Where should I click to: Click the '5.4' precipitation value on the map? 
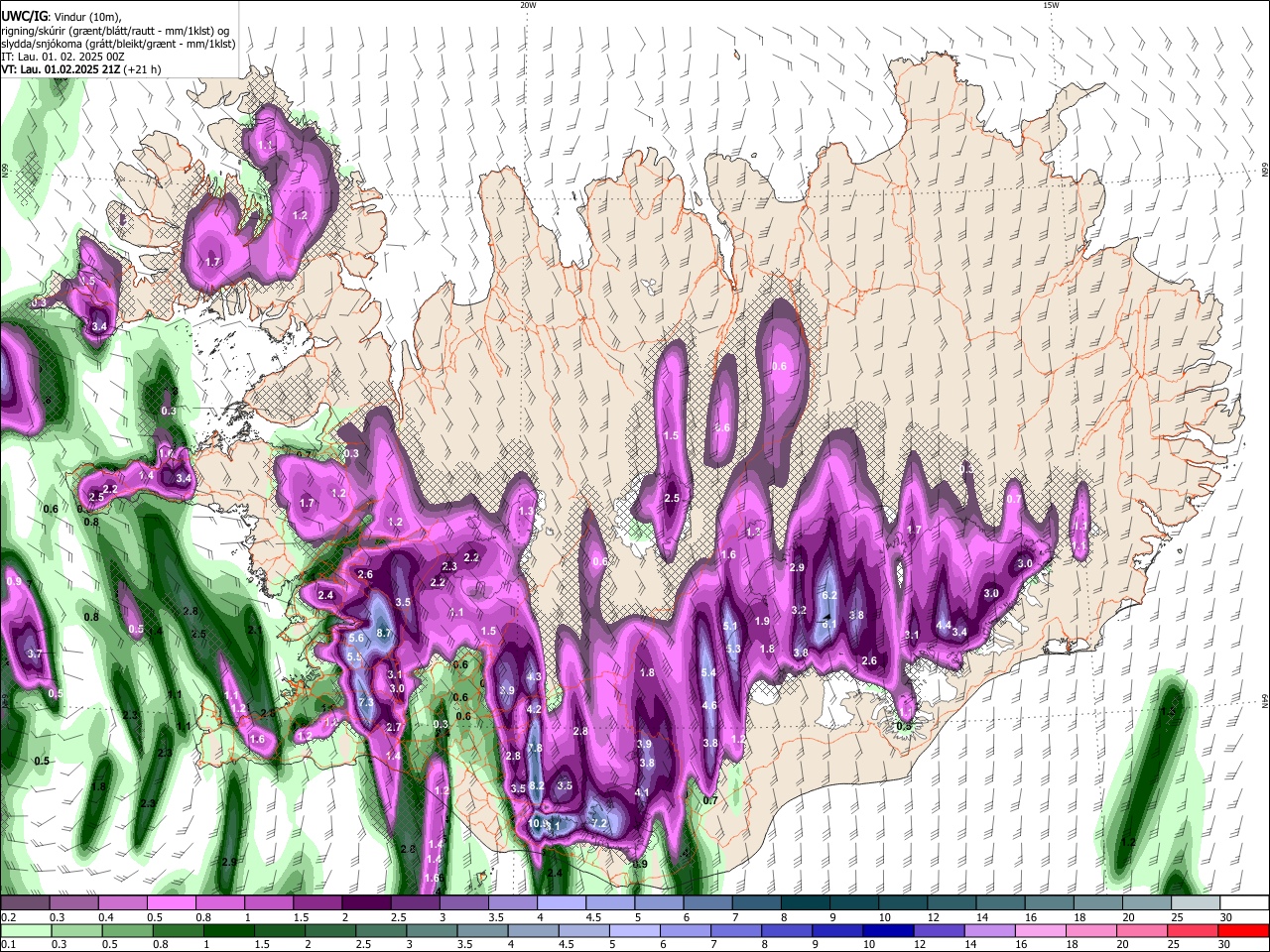click(708, 672)
